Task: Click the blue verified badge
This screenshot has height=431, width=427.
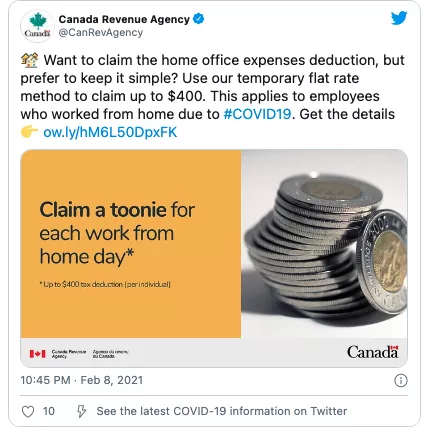Action: (x=199, y=19)
